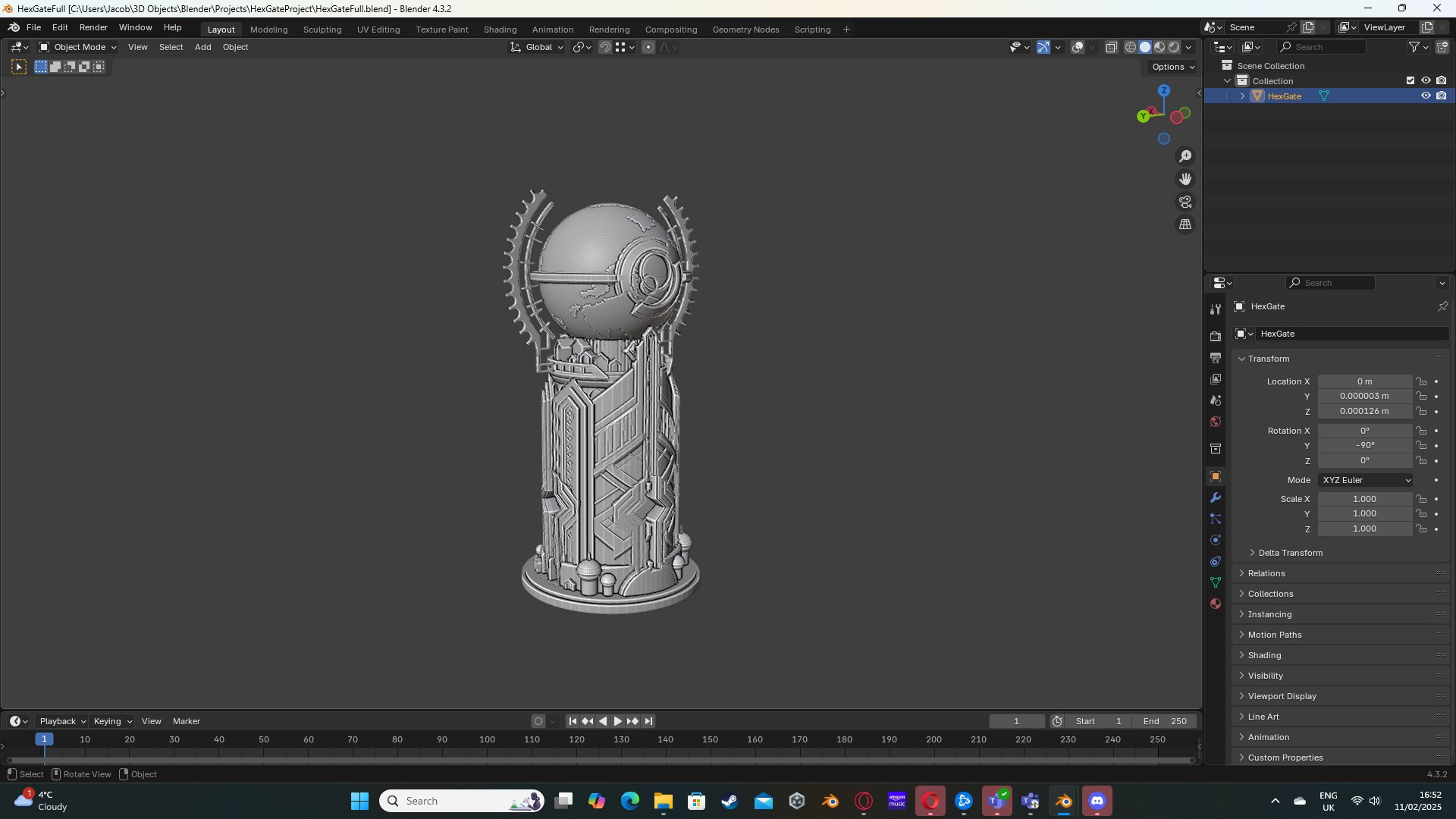
Task: Open the Object Mode dropdown
Action: click(x=77, y=47)
